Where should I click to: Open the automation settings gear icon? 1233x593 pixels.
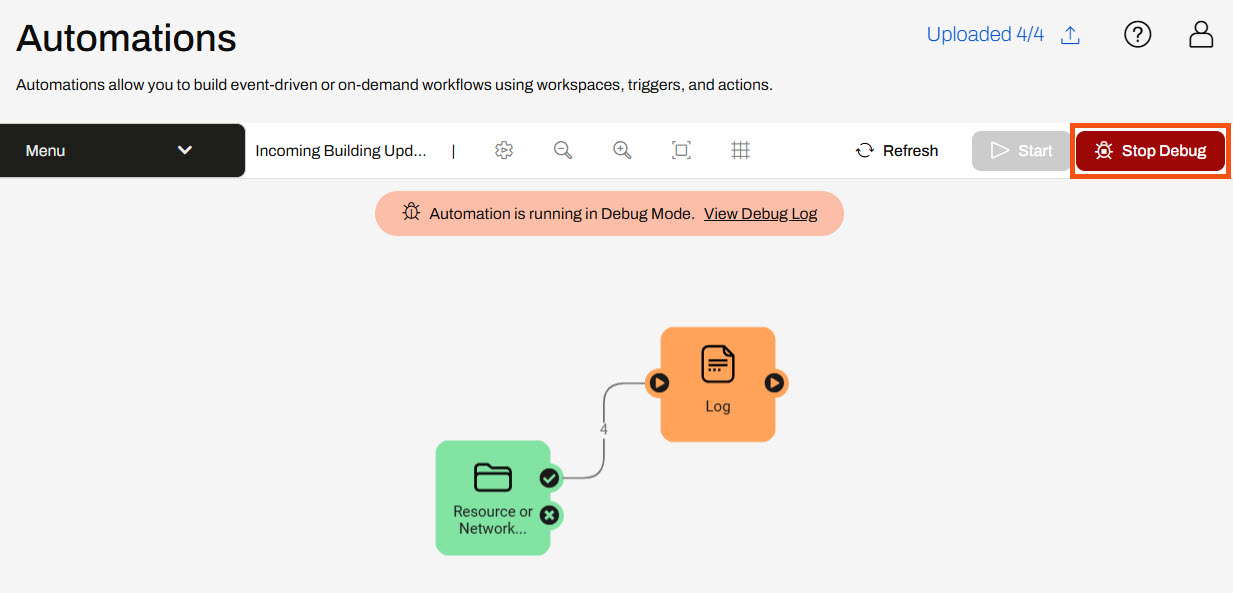pos(504,150)
